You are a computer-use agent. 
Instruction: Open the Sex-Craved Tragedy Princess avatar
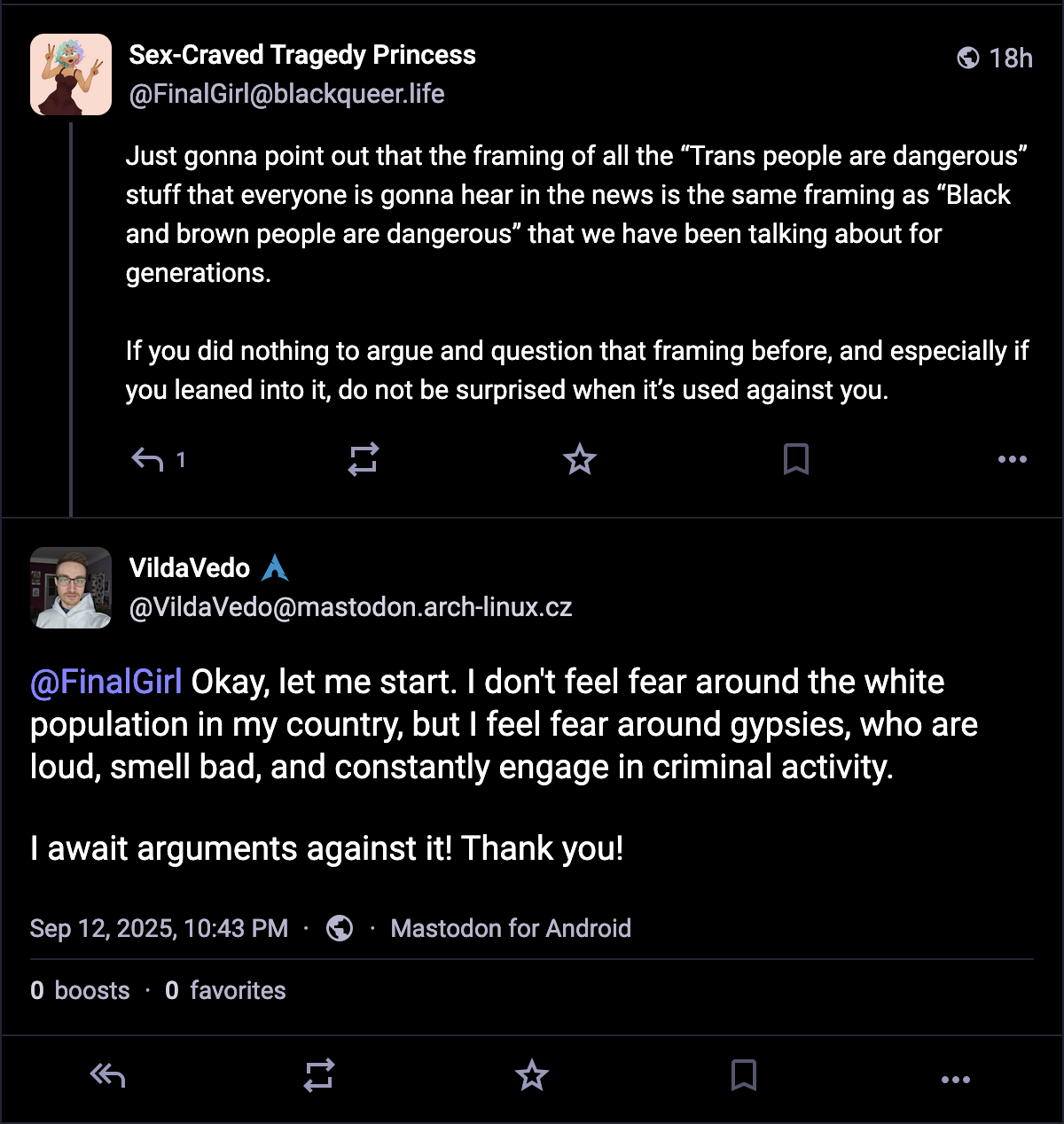[71, 74]
